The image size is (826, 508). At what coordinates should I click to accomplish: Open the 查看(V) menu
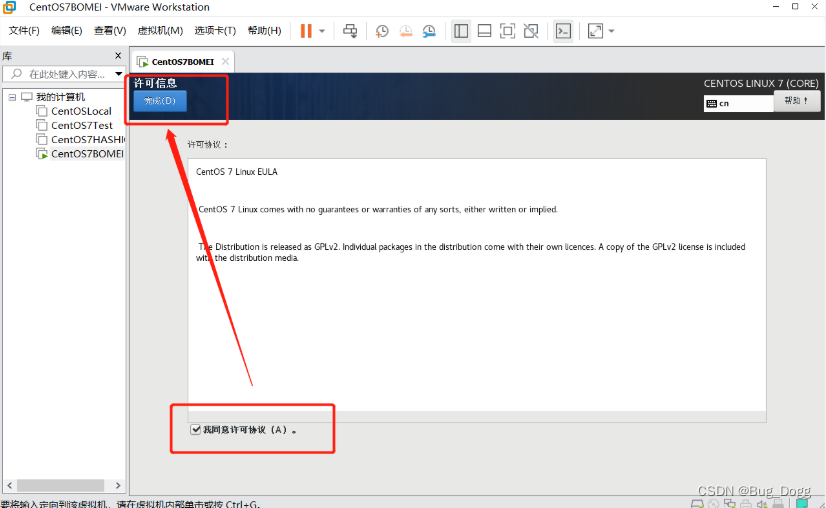[110, 31]
